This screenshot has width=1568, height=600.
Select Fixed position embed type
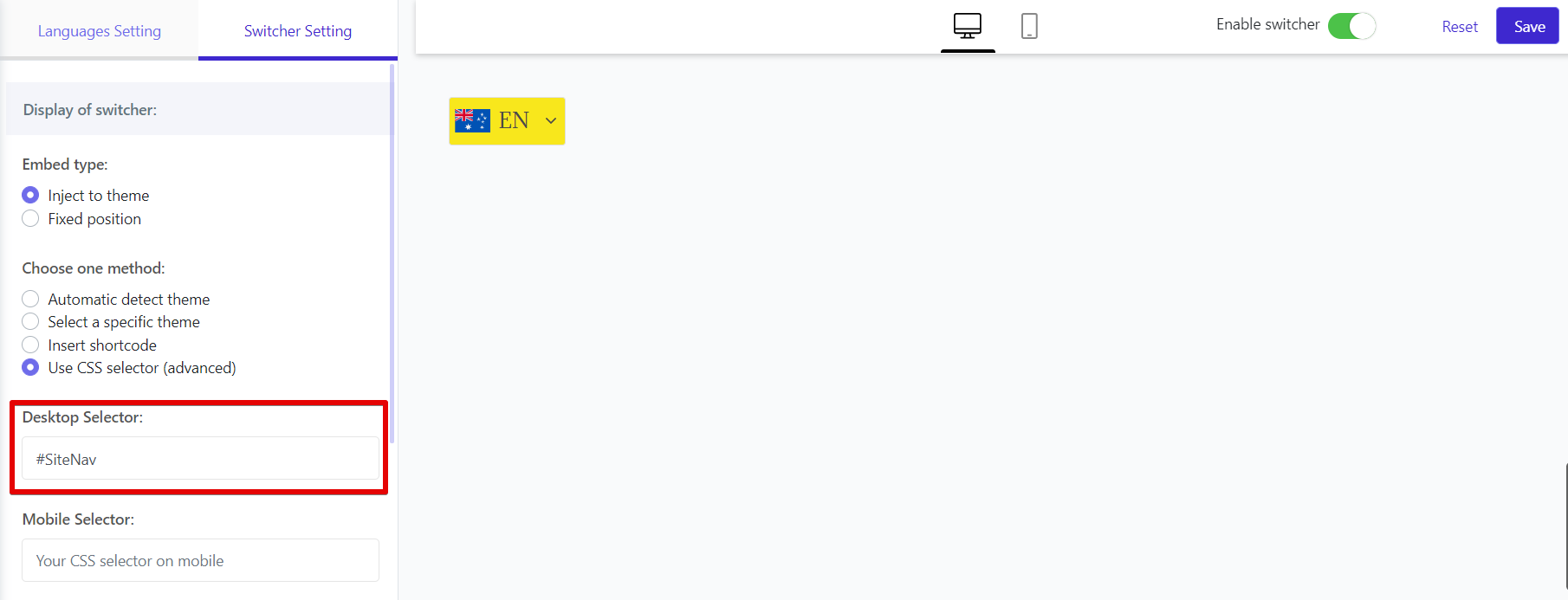coord(30,218)
